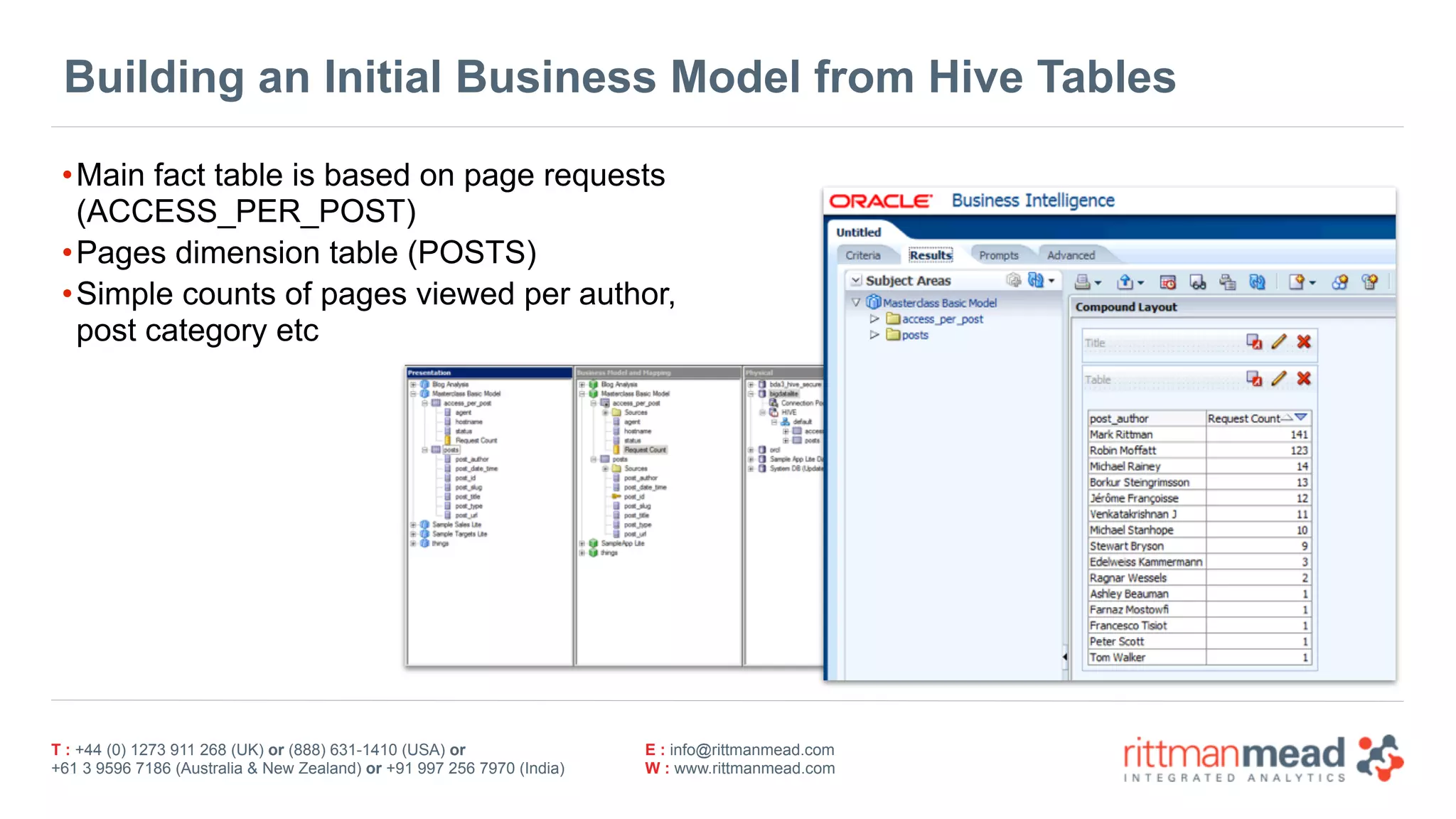Click the post_author column header
1456x819 pixels.
[x=1119, y=419]
